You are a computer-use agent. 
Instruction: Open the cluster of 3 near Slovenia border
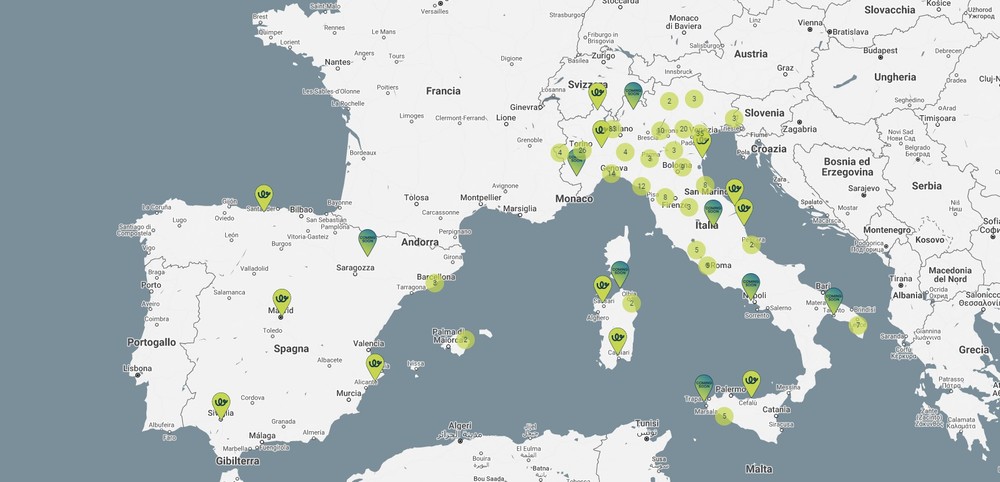point(734,118)
